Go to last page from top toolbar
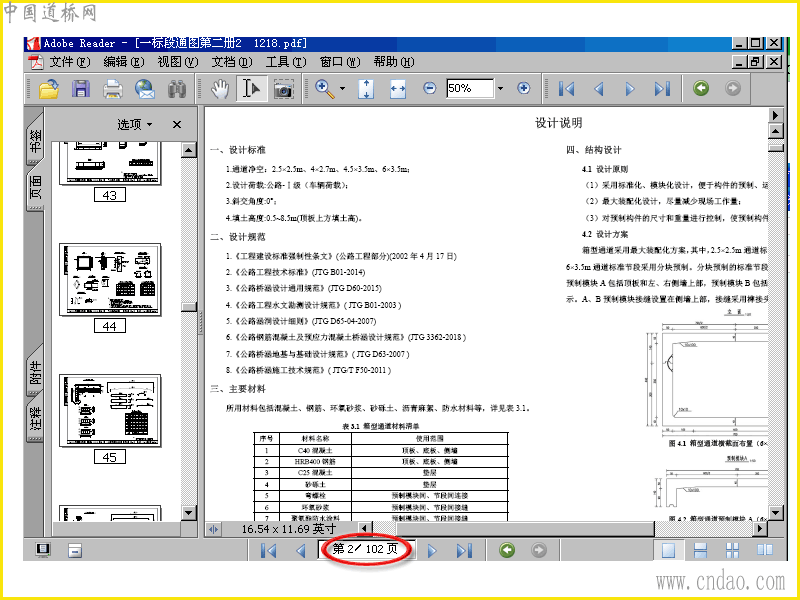Viewport: 800px width, 600px height. tap(662, 89)
